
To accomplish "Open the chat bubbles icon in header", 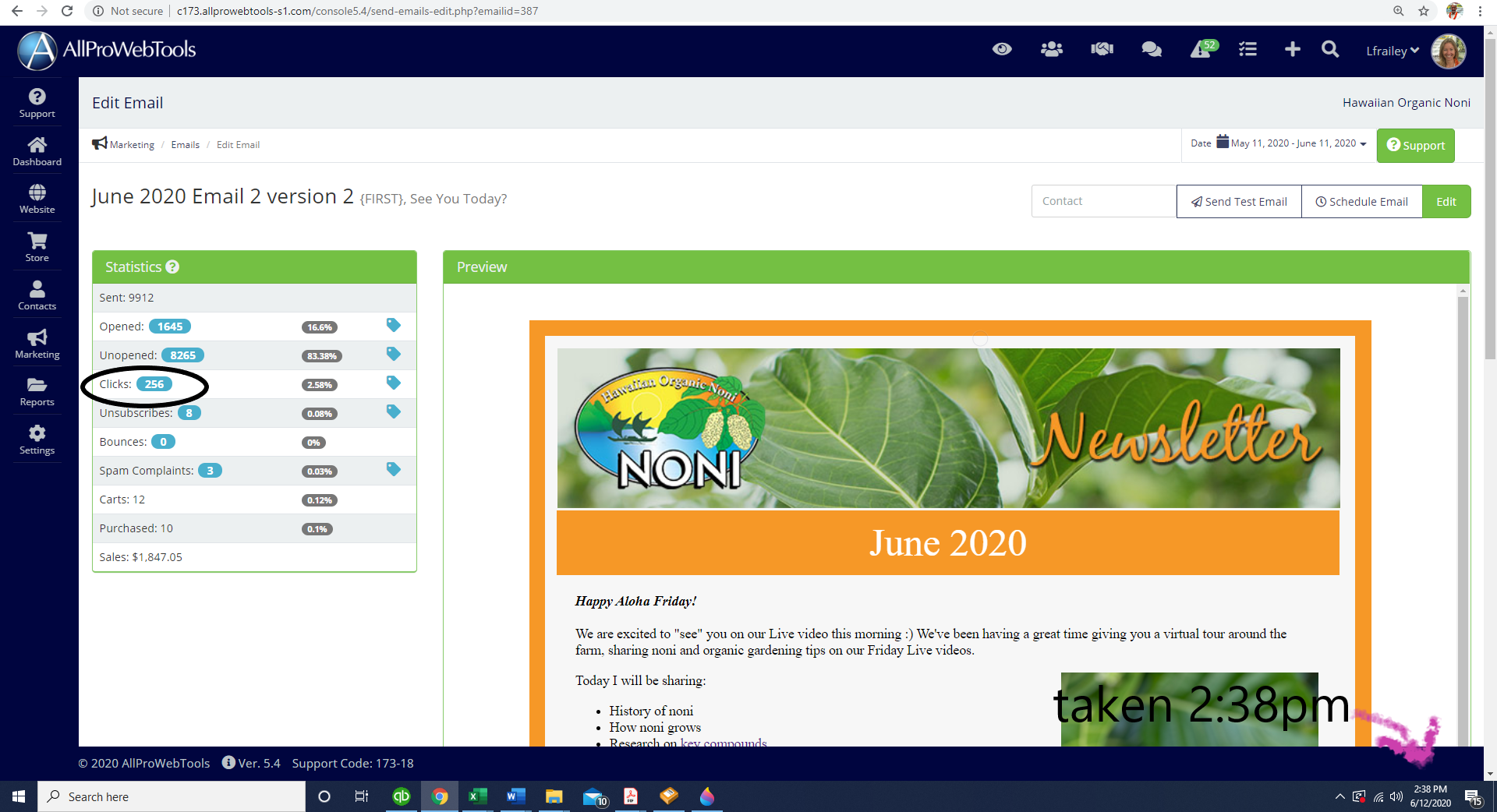I will 1152,49.
